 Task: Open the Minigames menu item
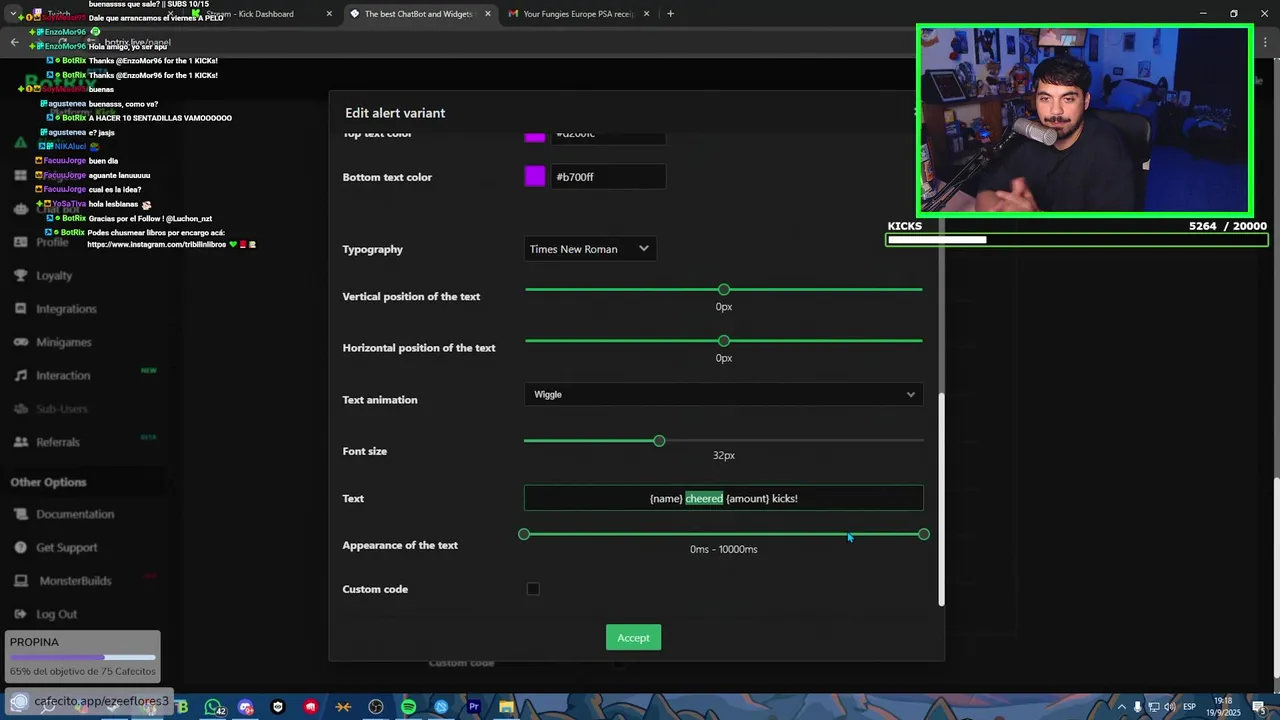click(63, 342)
